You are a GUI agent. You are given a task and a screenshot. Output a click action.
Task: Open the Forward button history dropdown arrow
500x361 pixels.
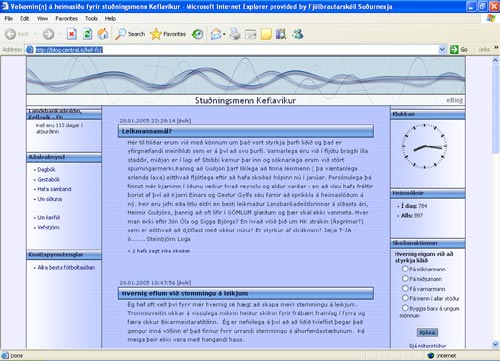click(x=60, y=34)
